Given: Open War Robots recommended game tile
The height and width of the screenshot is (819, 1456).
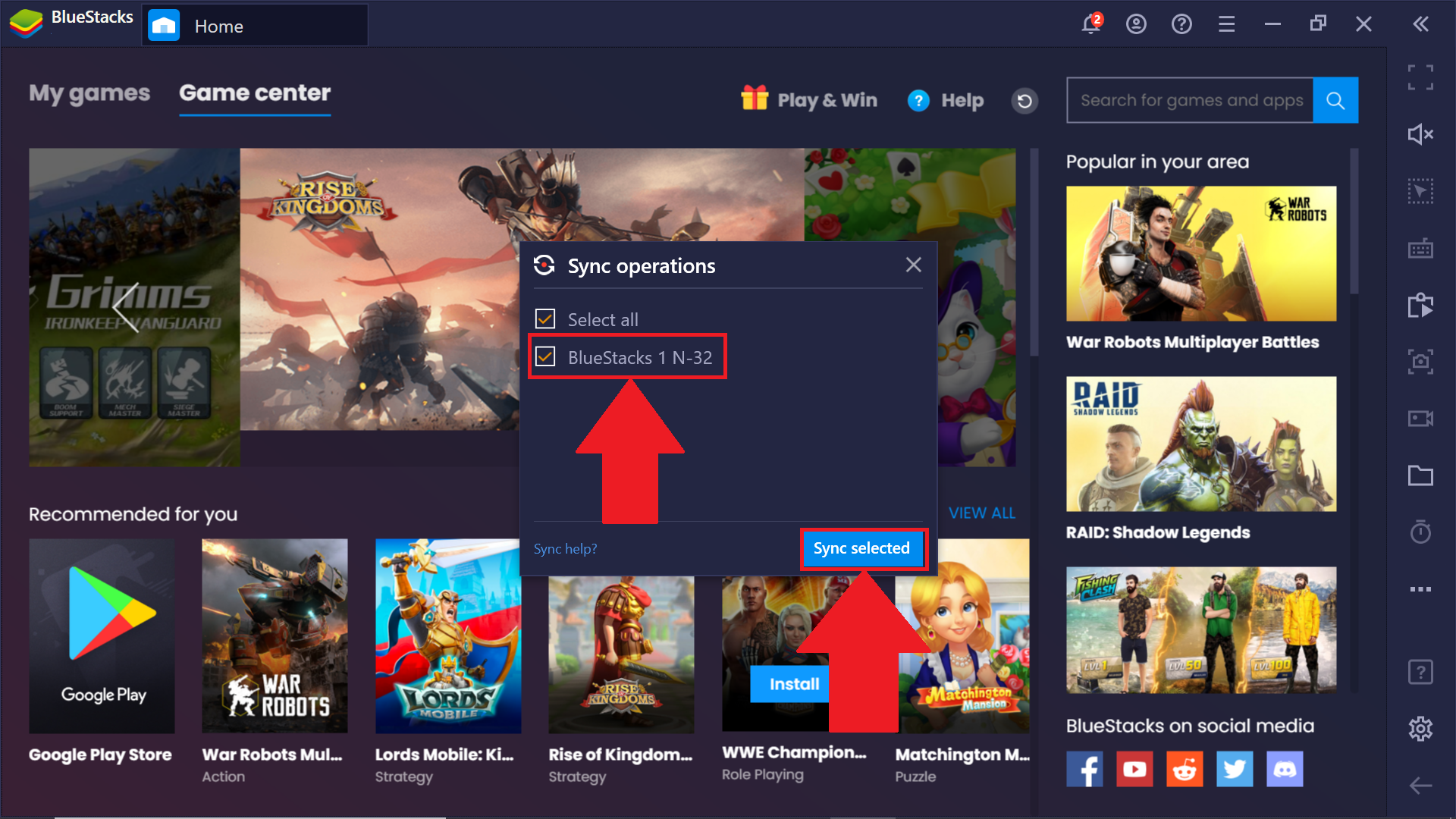Looking at the screenshot, I should (x=275, y=635).
